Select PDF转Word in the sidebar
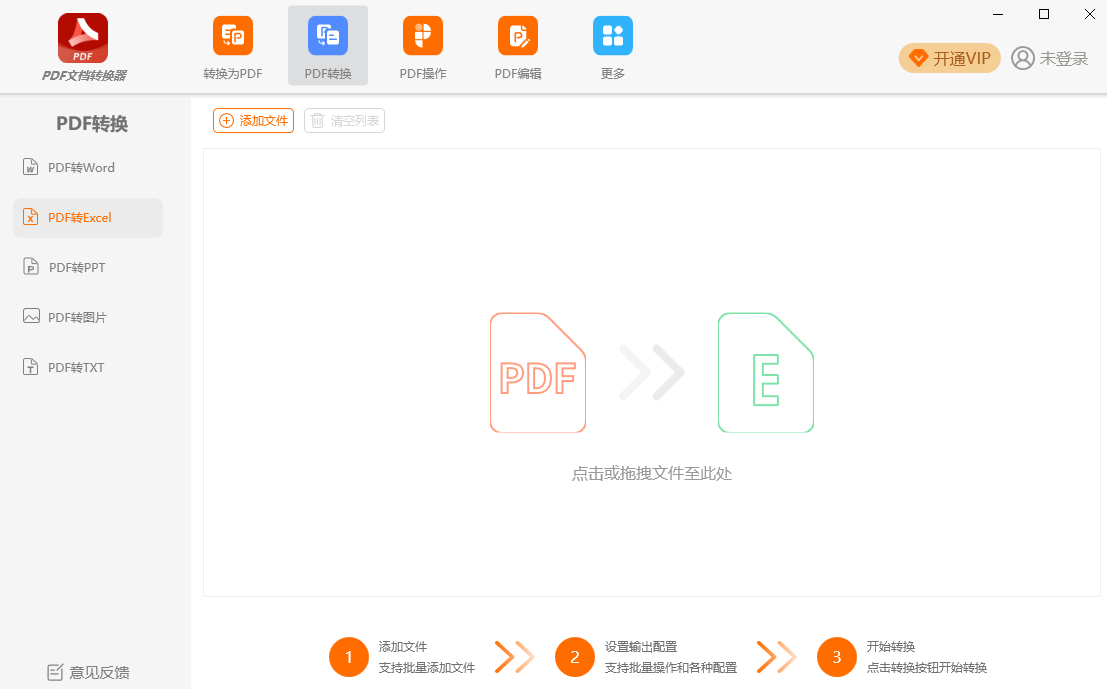Screen dimensions: 1107x689 pyautogui.click(x=88, y=167)
